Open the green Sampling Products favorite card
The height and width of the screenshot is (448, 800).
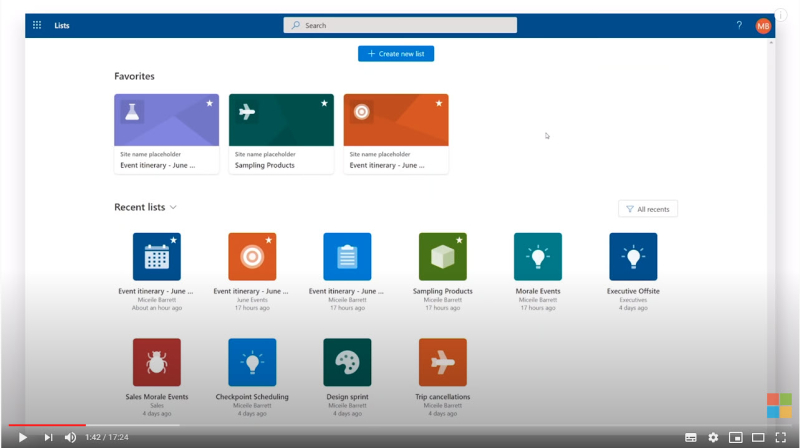tap(281, 134)
